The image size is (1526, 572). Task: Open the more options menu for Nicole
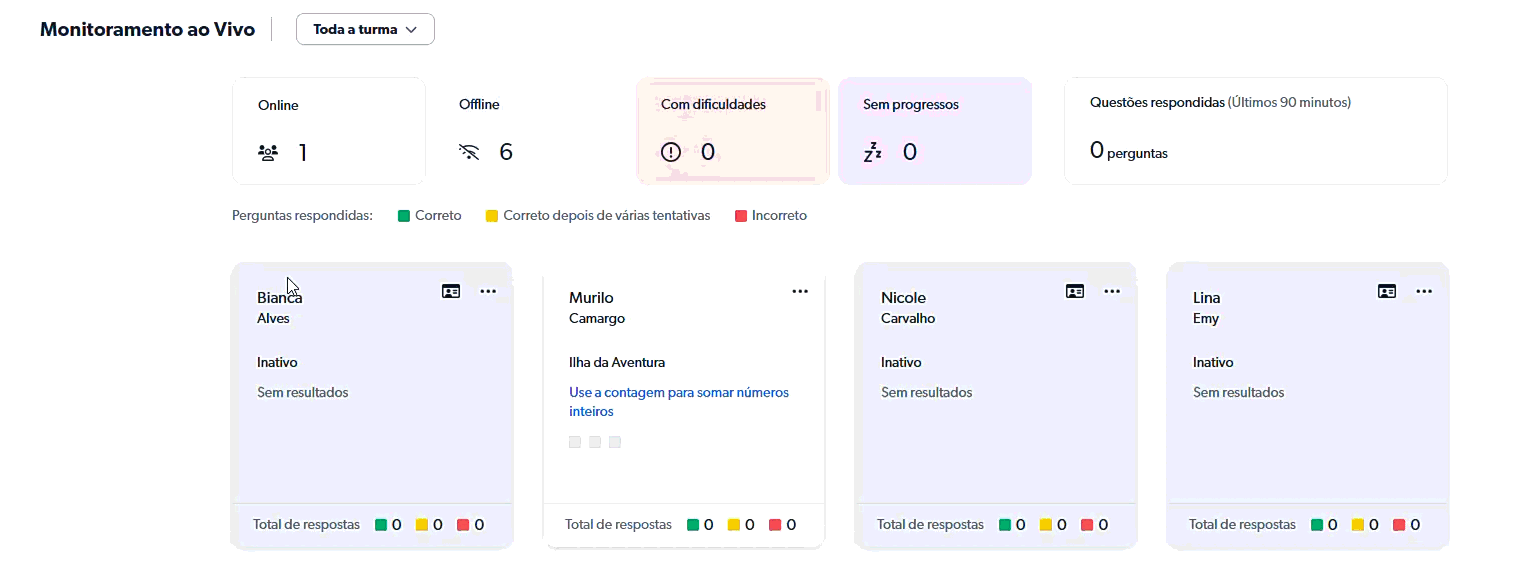pos(1112,291)
